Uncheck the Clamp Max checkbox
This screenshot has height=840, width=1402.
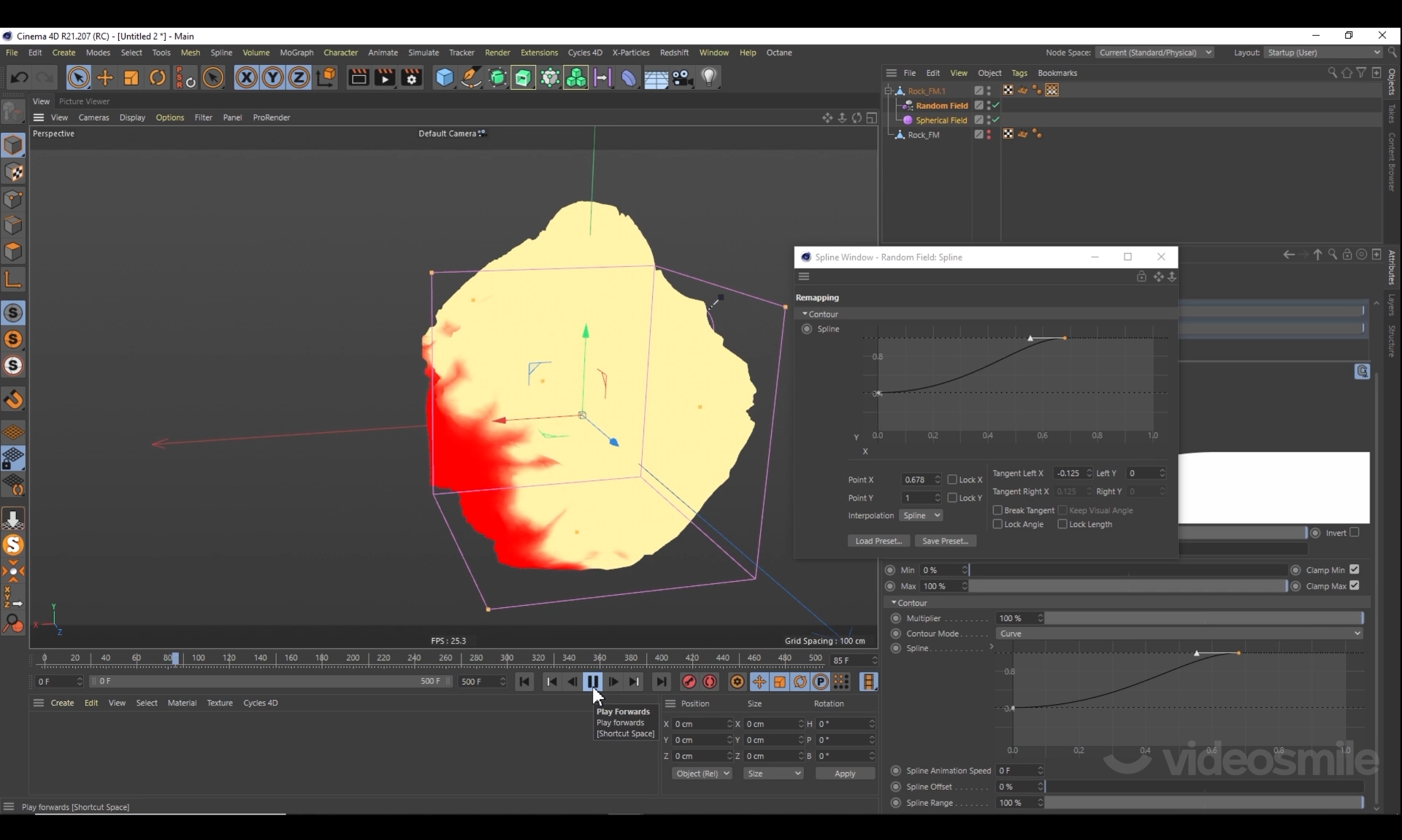[x=1355, y=586]
